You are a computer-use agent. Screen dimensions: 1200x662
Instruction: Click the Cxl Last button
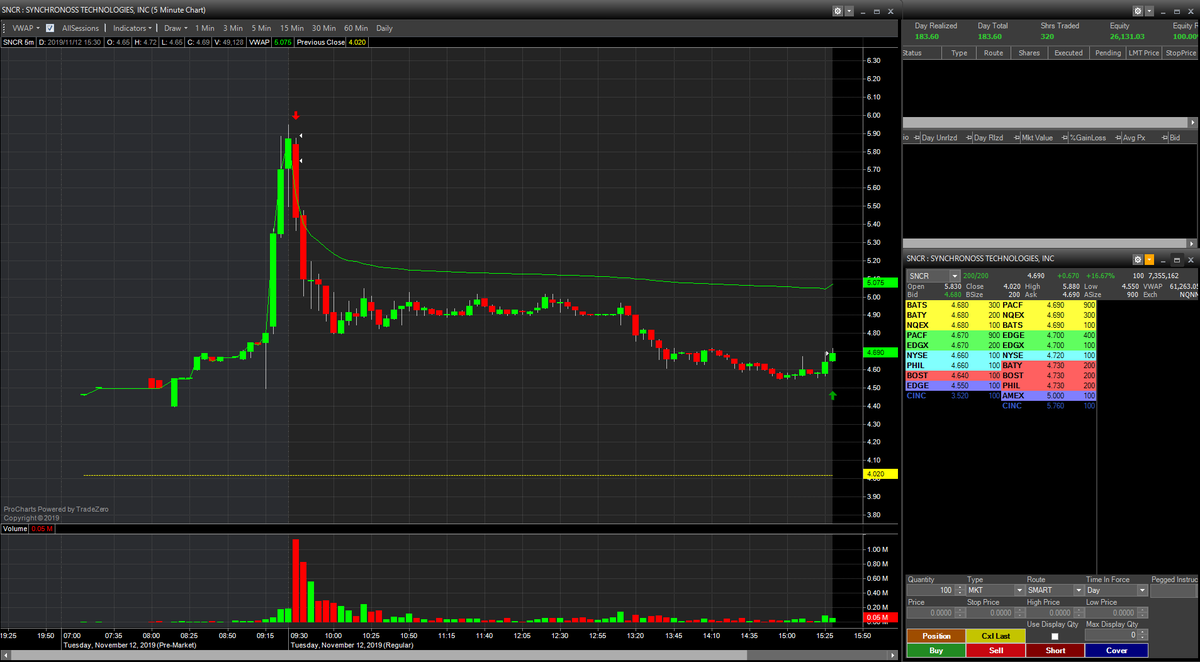[996, 636]
